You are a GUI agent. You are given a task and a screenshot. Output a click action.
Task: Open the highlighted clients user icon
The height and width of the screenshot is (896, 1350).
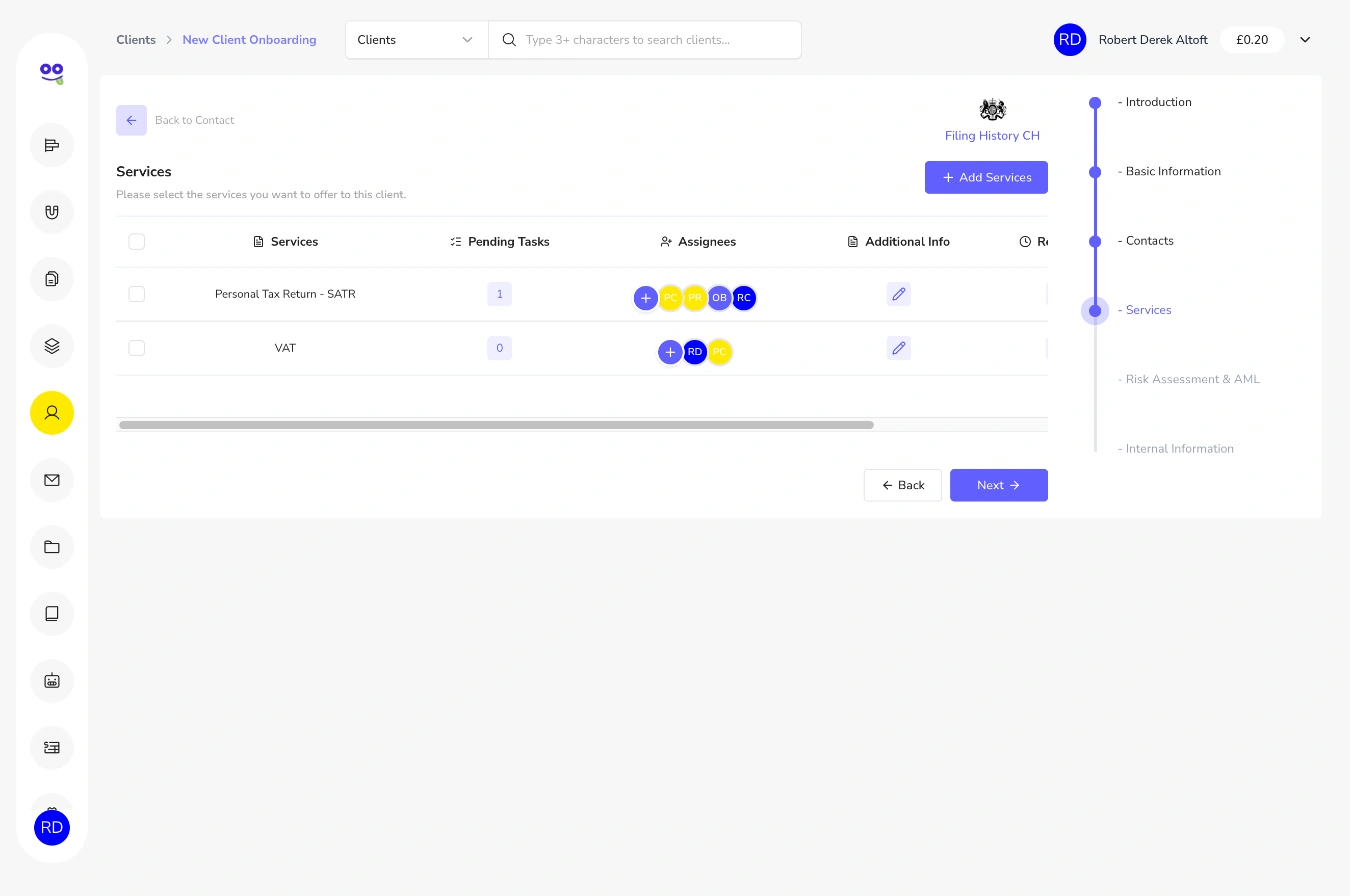tap(52, 413)
